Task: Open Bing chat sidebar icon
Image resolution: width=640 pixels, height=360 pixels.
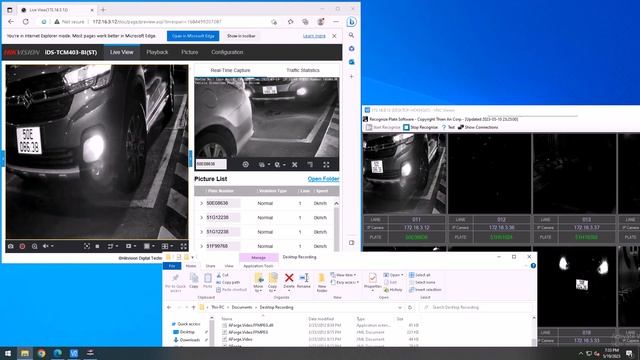Action: (x=351, y=22)
